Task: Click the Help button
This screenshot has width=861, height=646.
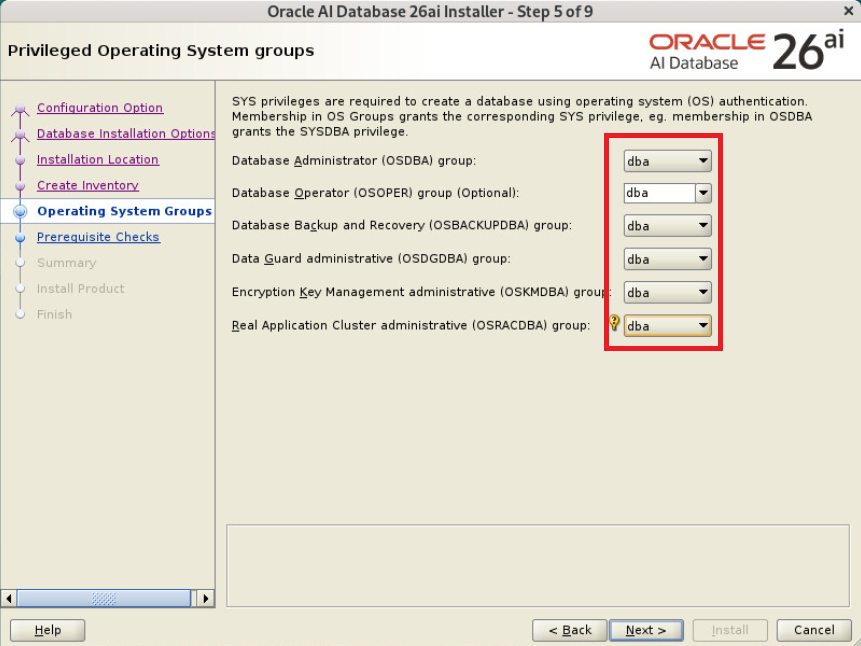Action: (x=48, y=630)
